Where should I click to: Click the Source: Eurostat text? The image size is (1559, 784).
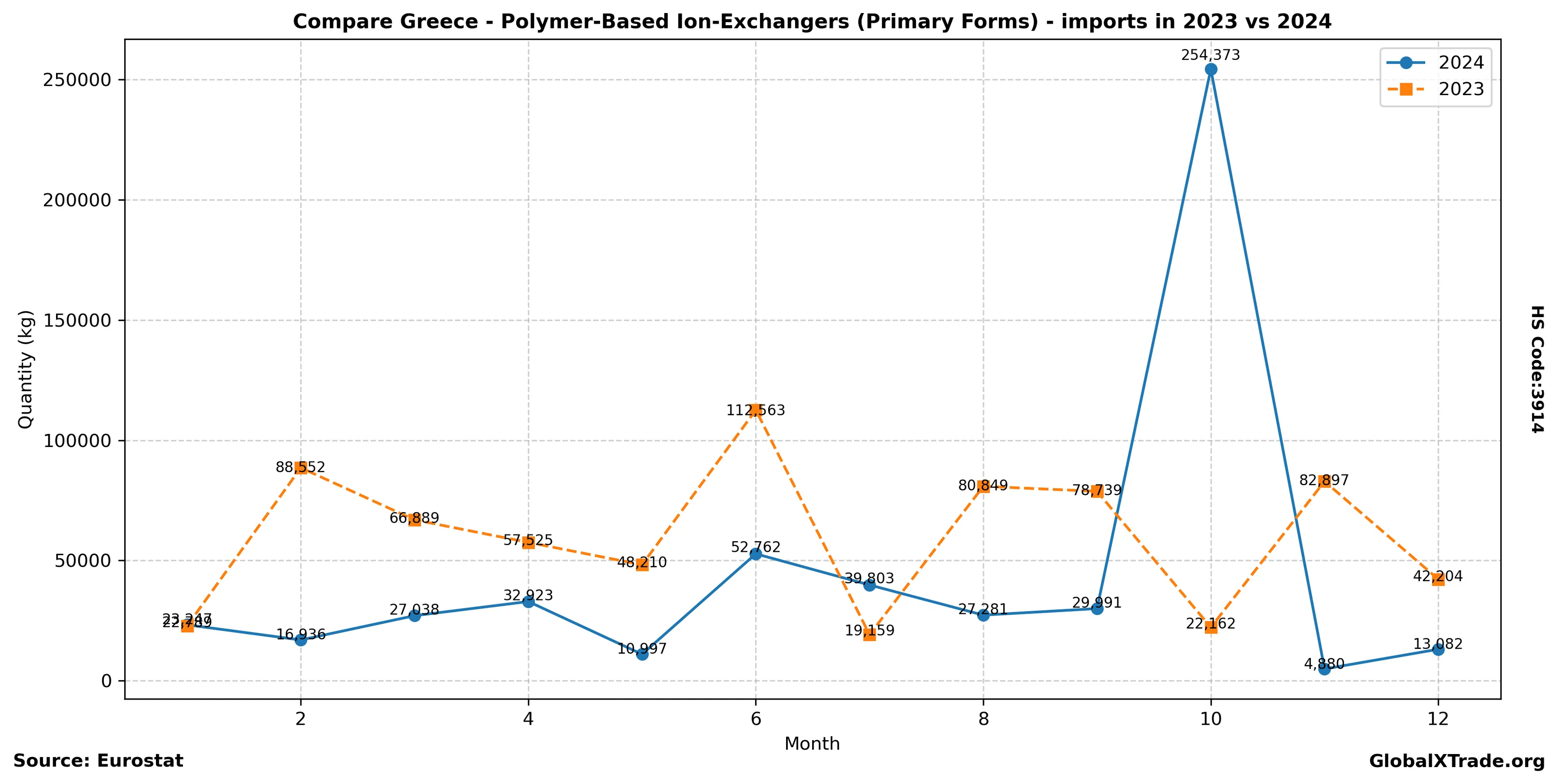pos(98,760)
